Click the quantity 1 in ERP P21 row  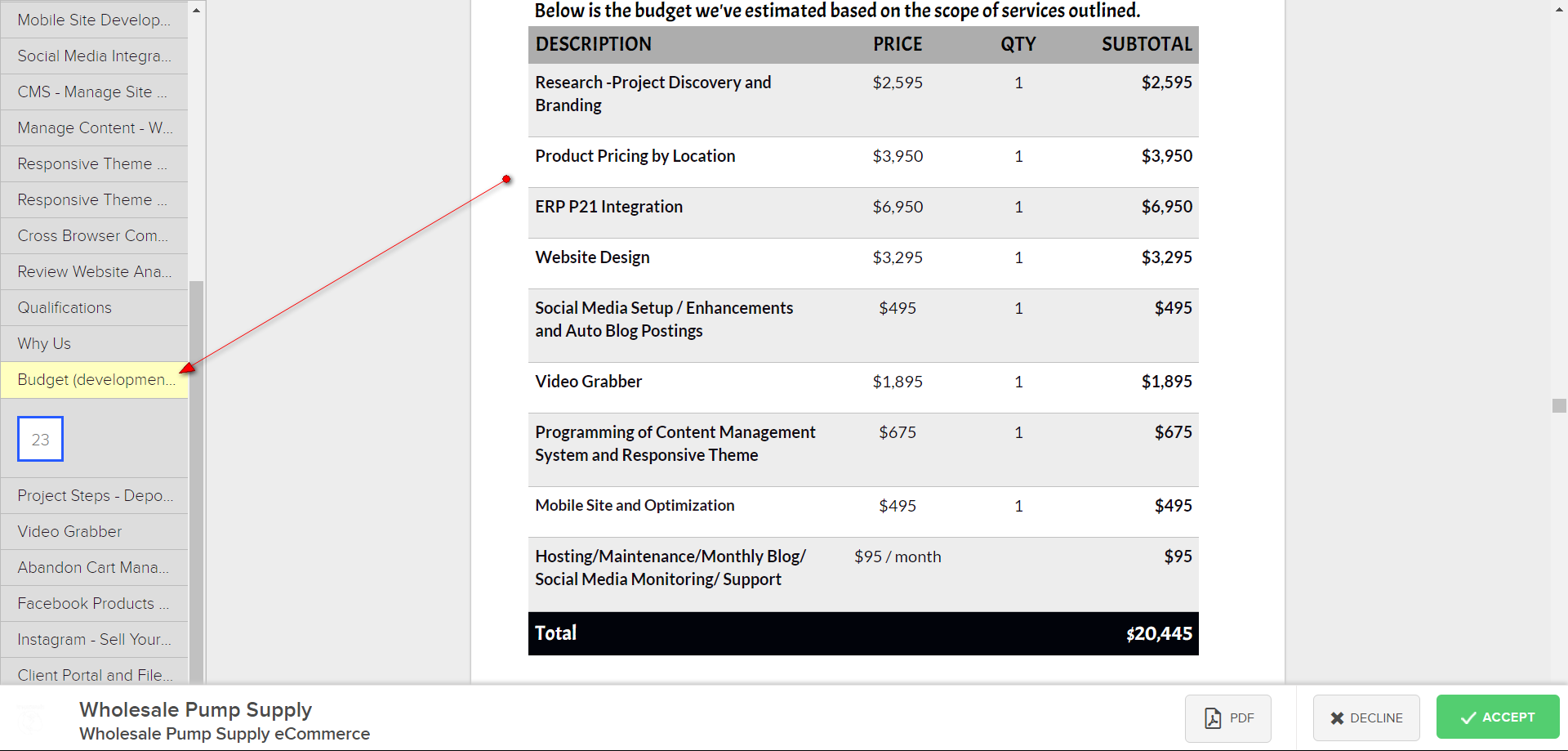click(x=1018, y=207)
